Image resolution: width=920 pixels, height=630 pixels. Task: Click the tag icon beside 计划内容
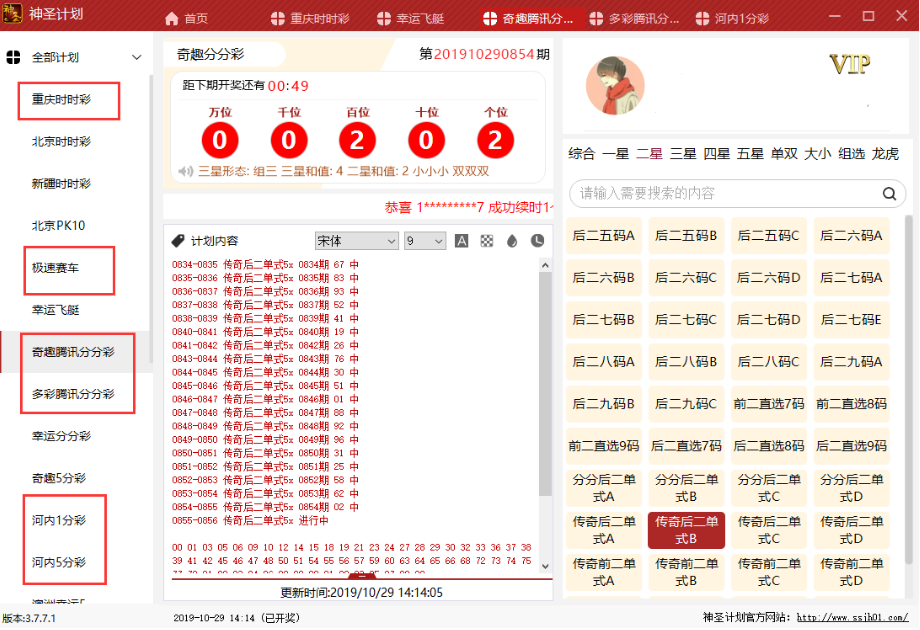click(x=178, y=241)
